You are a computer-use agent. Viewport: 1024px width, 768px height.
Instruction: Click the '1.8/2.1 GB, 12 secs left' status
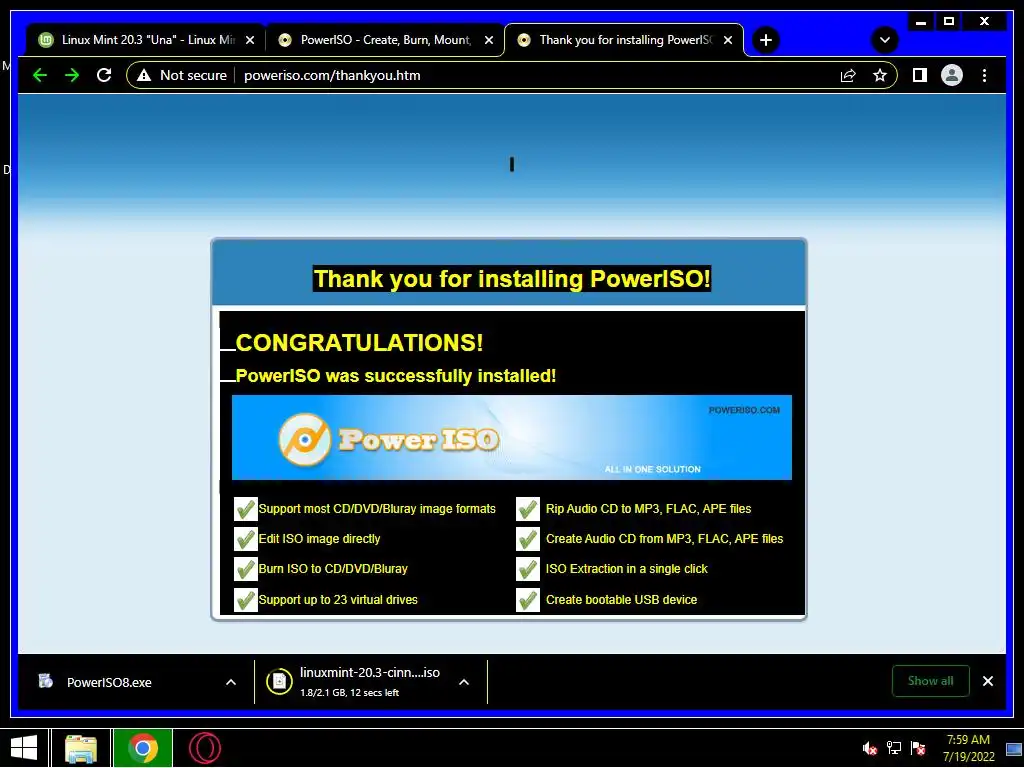[349, 693]
